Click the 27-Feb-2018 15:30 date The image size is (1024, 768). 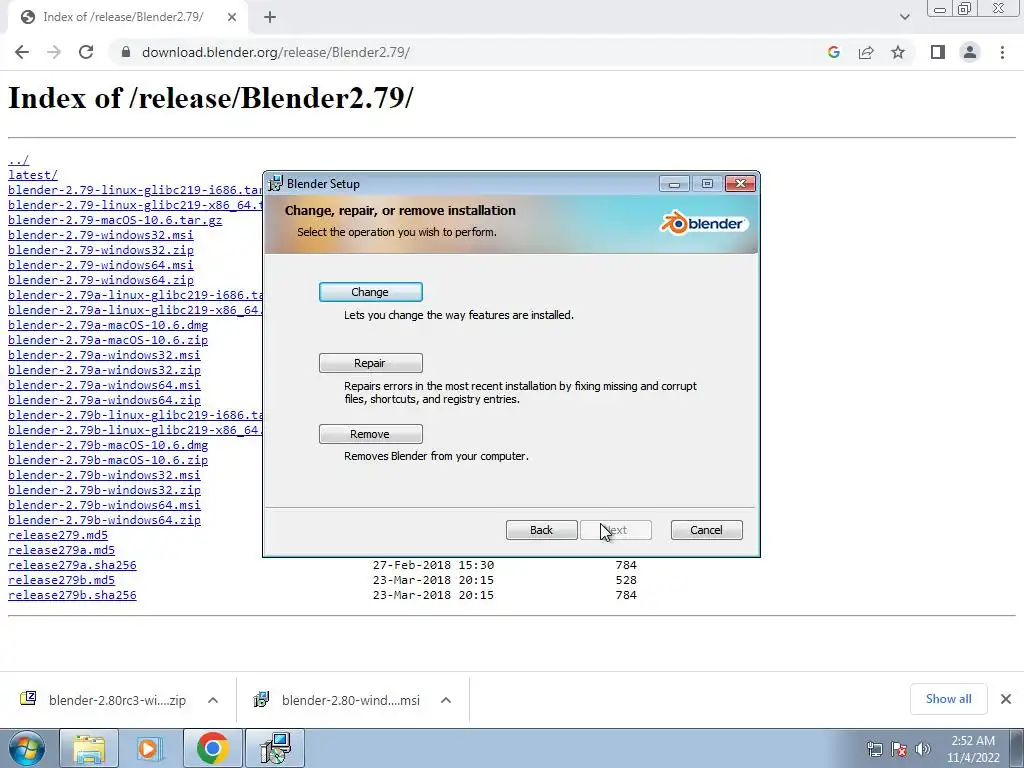click(433, 566)
